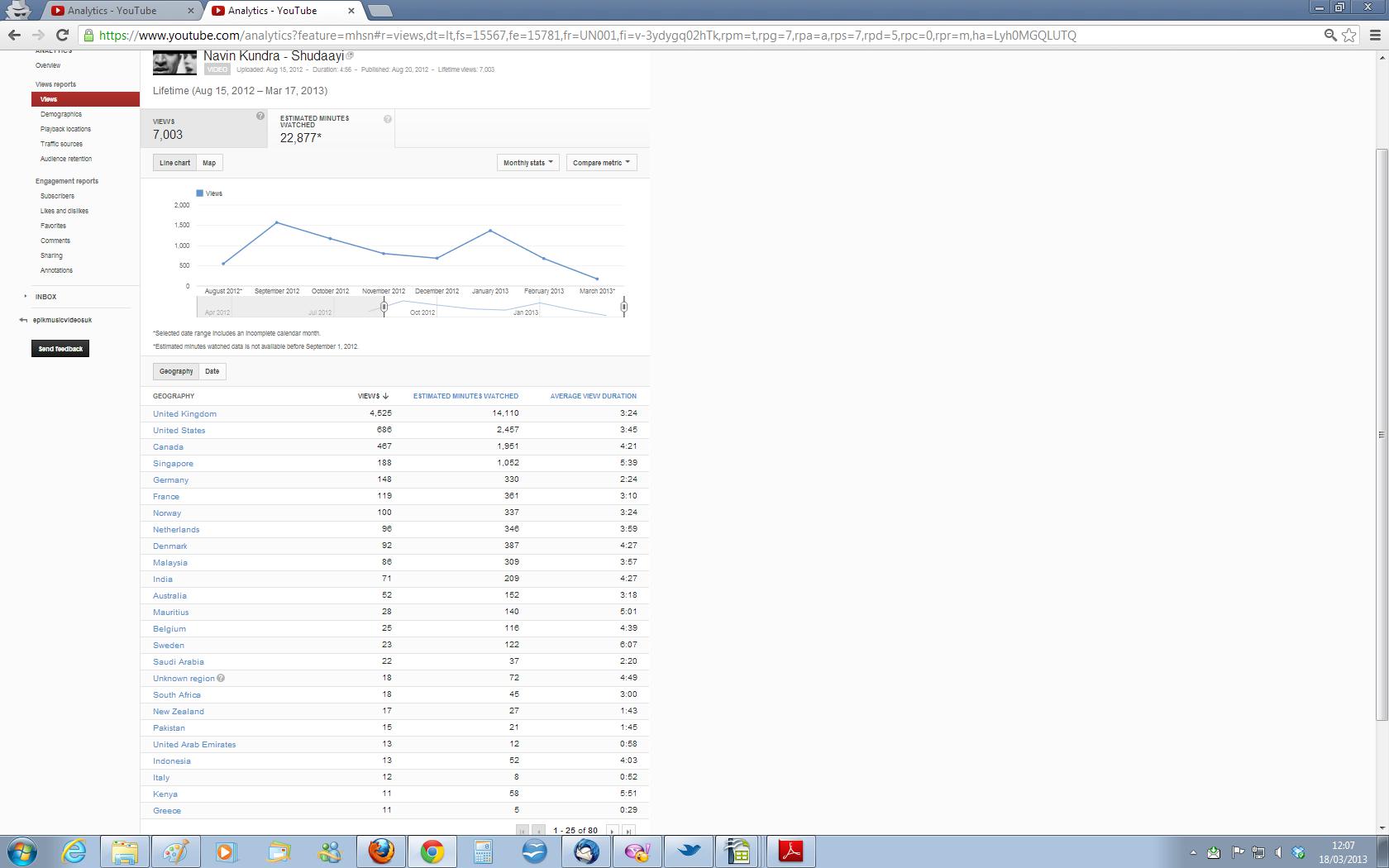Click the Send feedback button
Image resolution: width=1389 pixels, height=868 pixels.
[x=60, y=349]
